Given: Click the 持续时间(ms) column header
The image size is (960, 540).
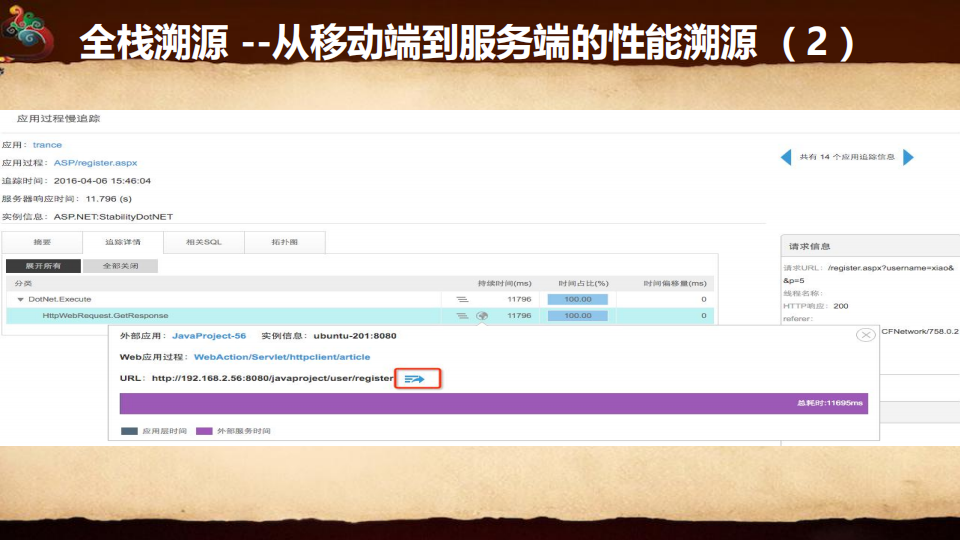Looking at the screenshot, I should 504,283.
